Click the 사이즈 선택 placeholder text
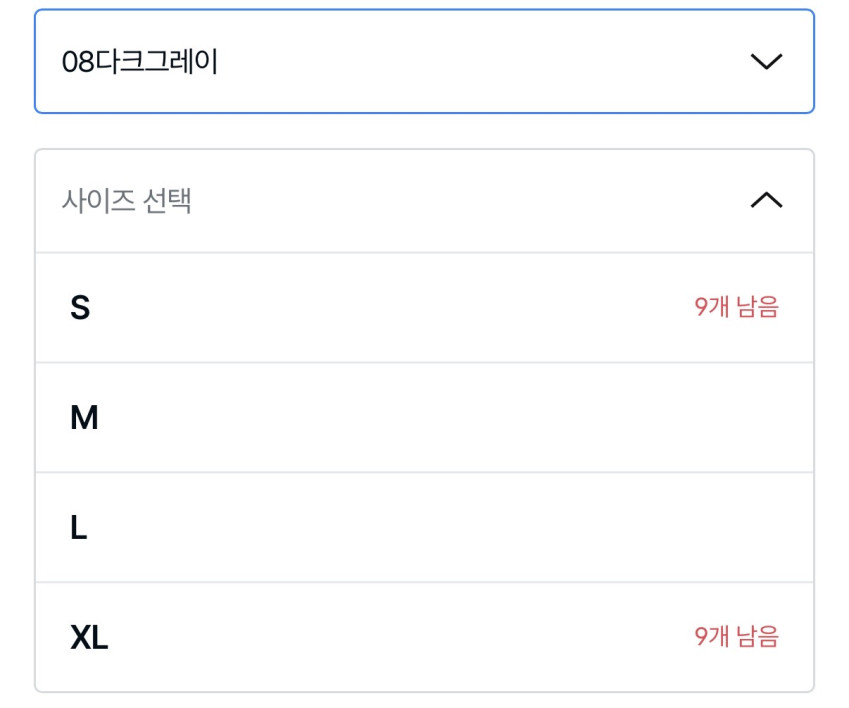Screen dimensions: 849x708 point(126,201)
